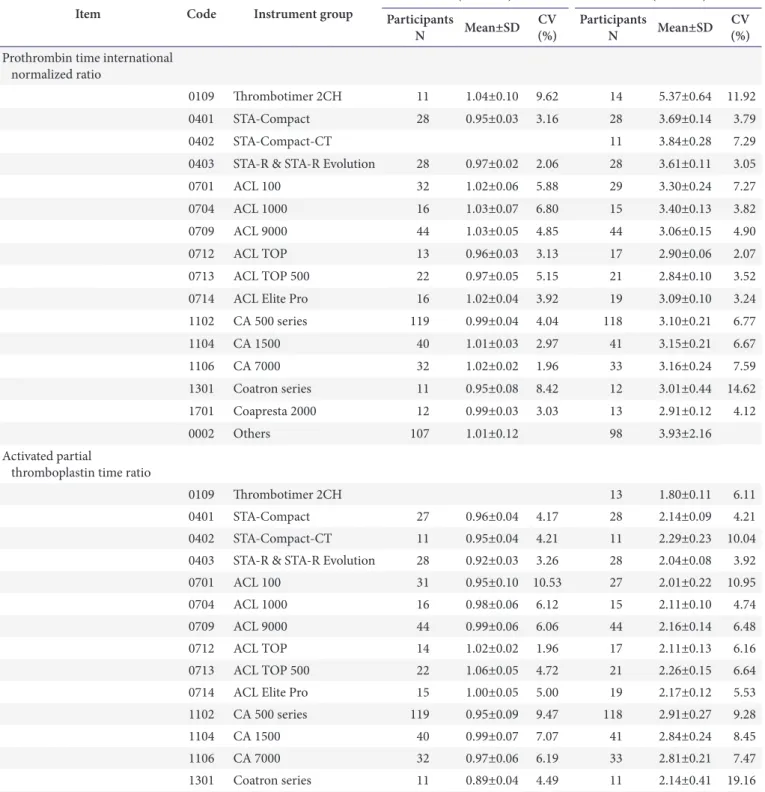765x792 pixels.
Task: Select the CV value '10.53'
Action: point(547,582)
